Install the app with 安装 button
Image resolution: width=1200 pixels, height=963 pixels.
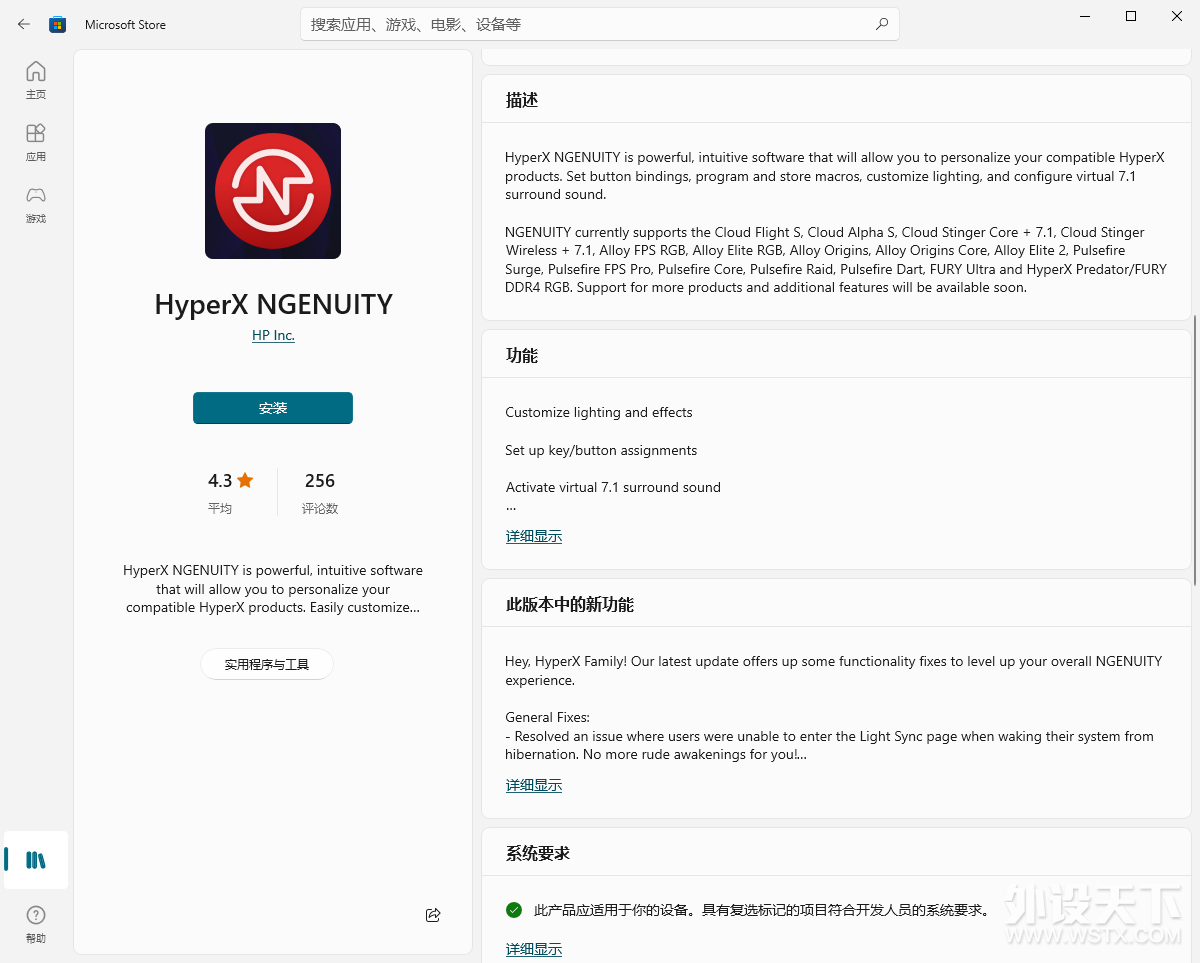273,408
